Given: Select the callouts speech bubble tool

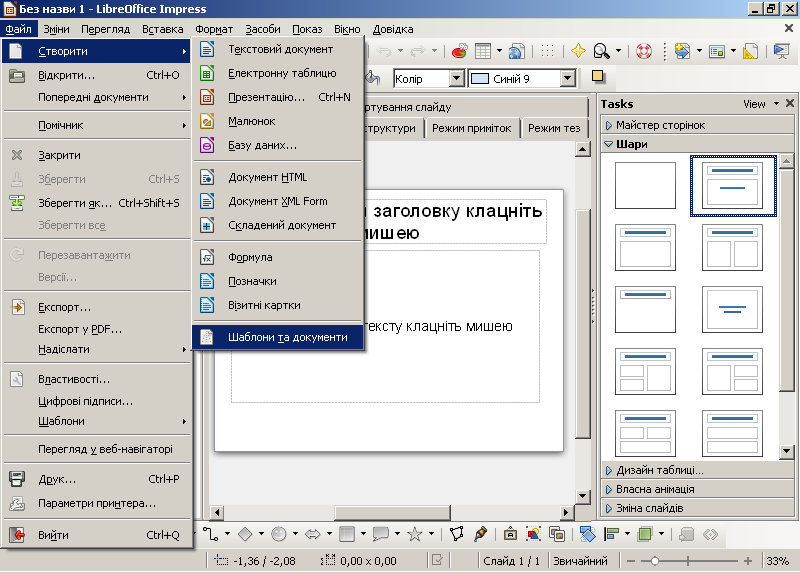Looking at the screenshot, I should [x=381, y=534].
